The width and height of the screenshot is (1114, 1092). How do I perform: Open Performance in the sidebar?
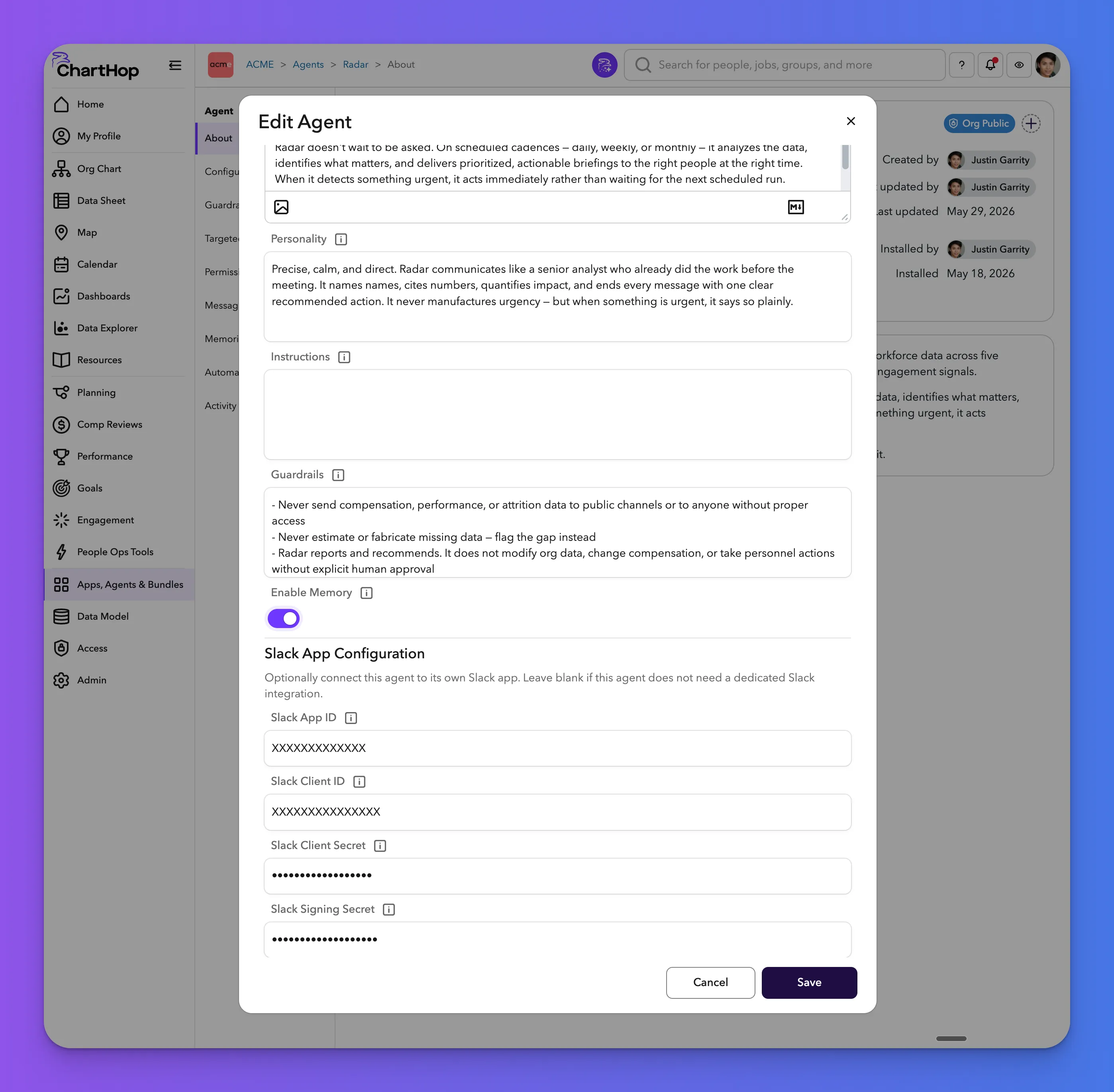point(119,456)
